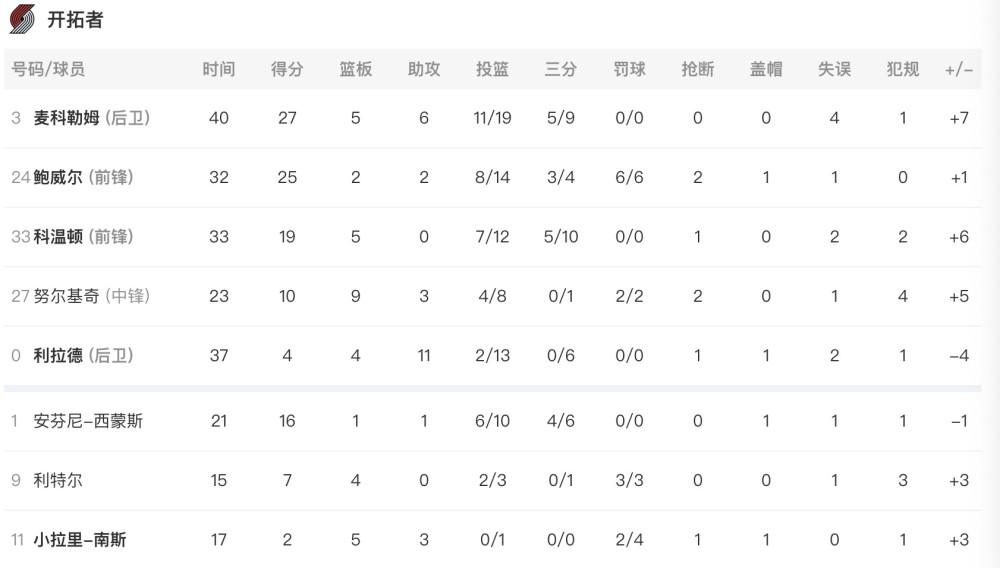Select the 盖帽 column header
1000x568 pixels.
(x=766, y=69)
